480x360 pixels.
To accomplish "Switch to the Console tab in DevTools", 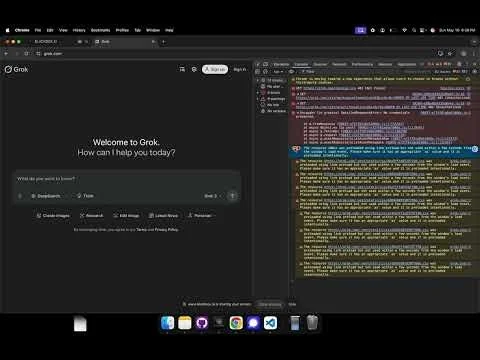I will click(x=301, y=64).
